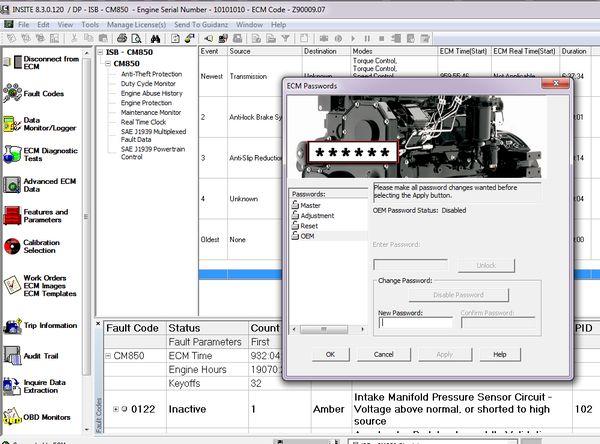This screenshot has height=444, width=600.
Task: Open Data Monitor/Logger in sidebar
Action: coord(39,124)
